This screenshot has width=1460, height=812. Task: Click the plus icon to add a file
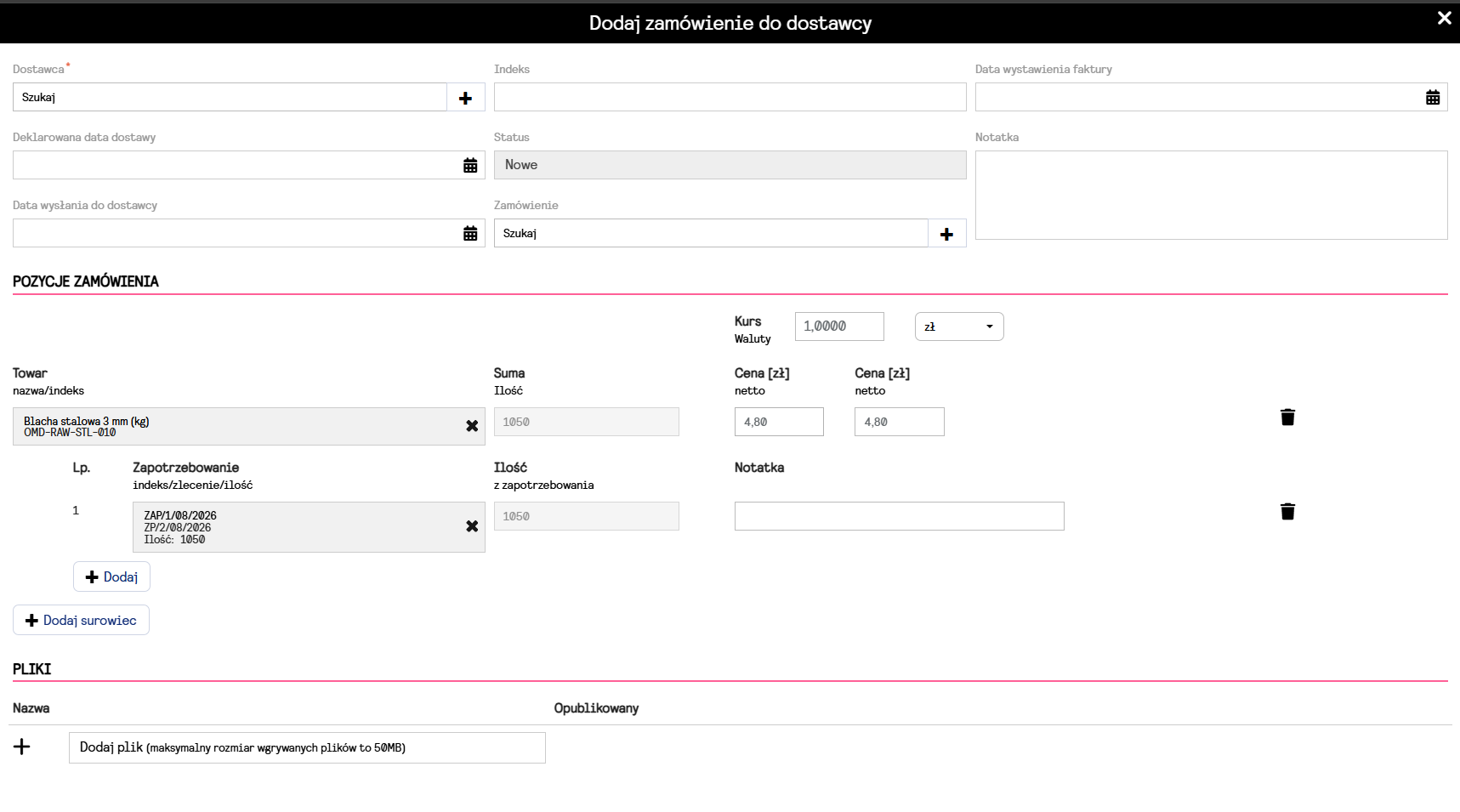[x=22, y=747]
